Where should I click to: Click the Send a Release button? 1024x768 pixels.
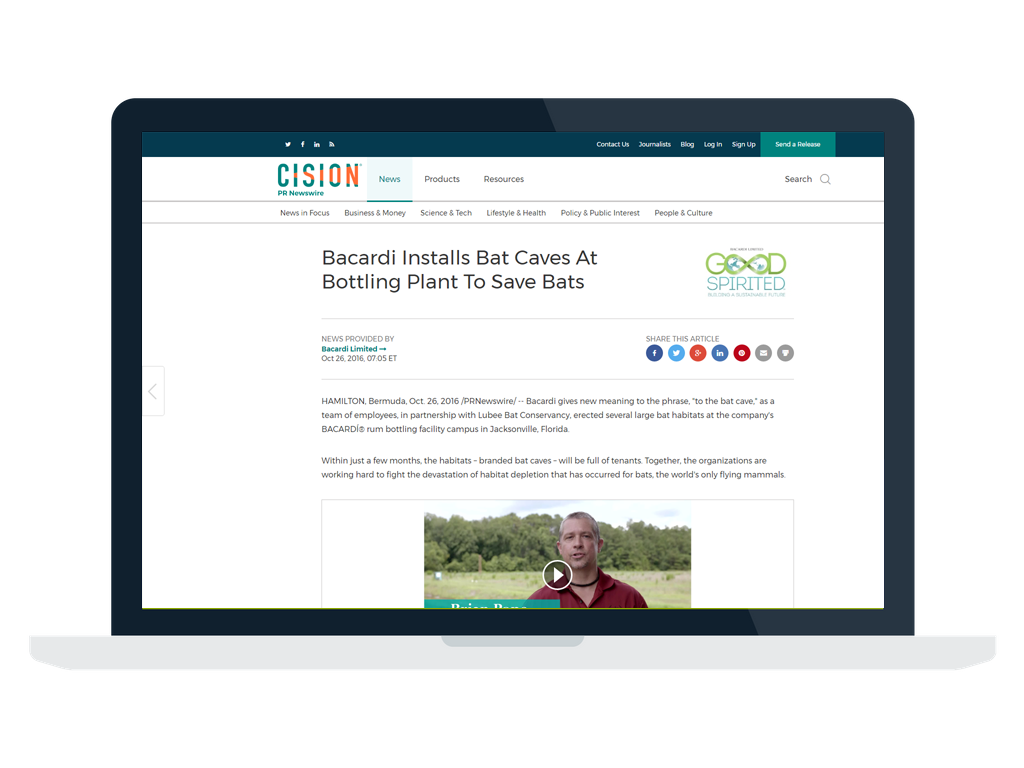tap(797, 144)
